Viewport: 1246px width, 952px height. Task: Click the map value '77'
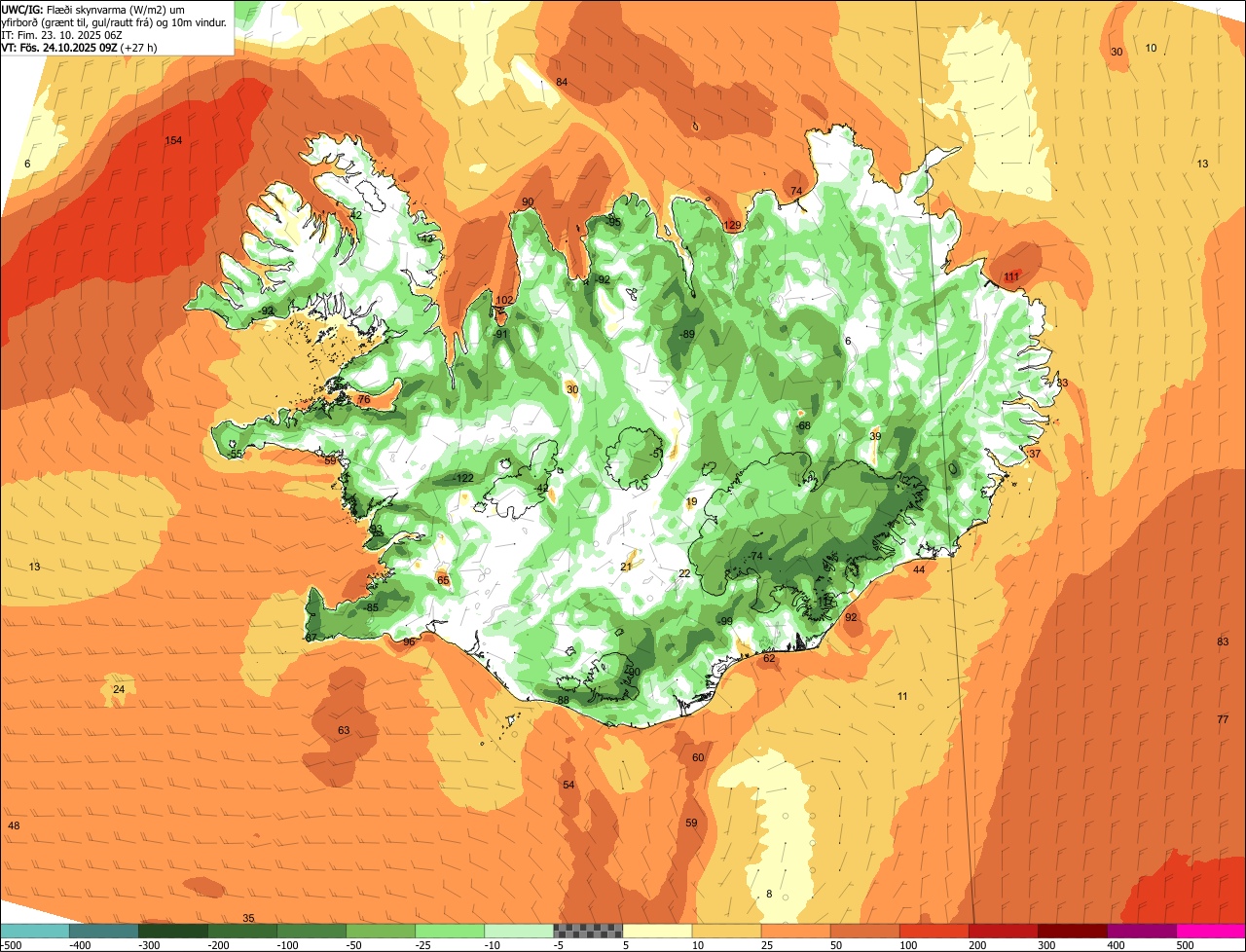pos(1223,719)
